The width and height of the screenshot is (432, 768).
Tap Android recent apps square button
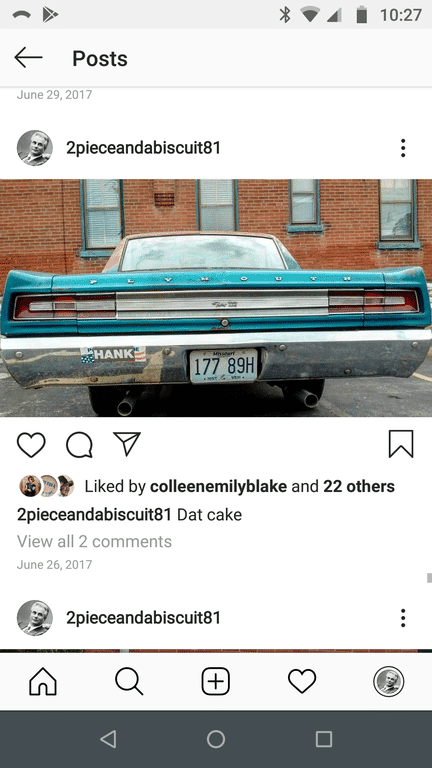click(324, 739)
